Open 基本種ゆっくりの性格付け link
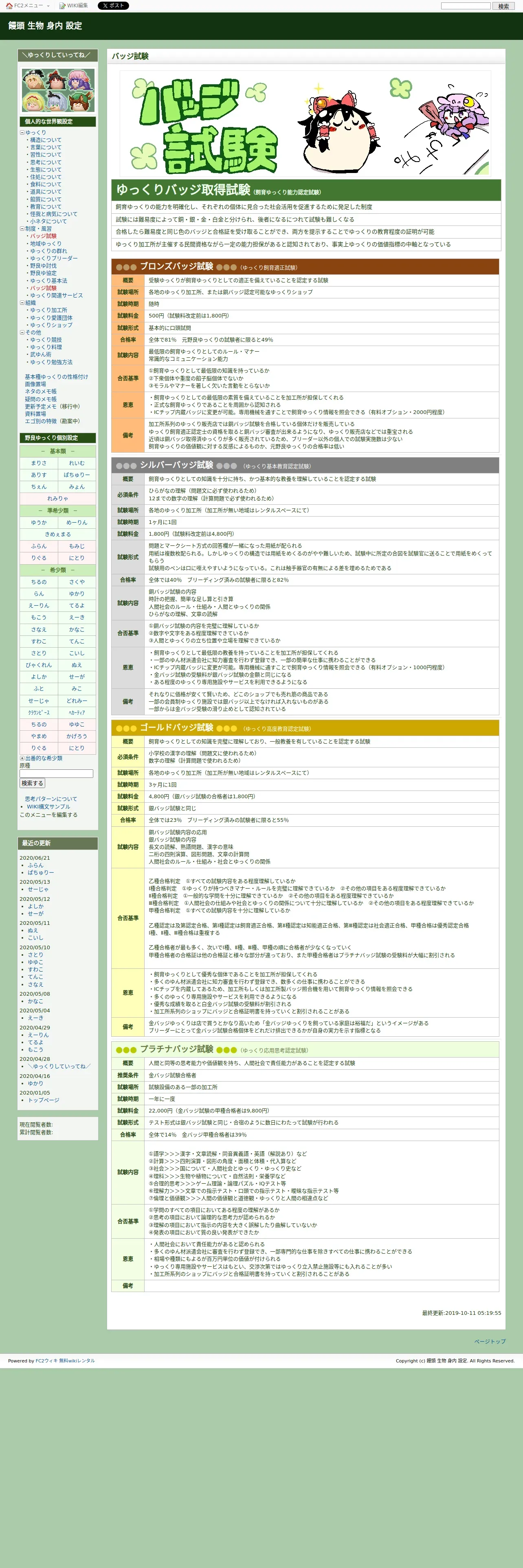The image size is (523, 1568). (56, 377)
